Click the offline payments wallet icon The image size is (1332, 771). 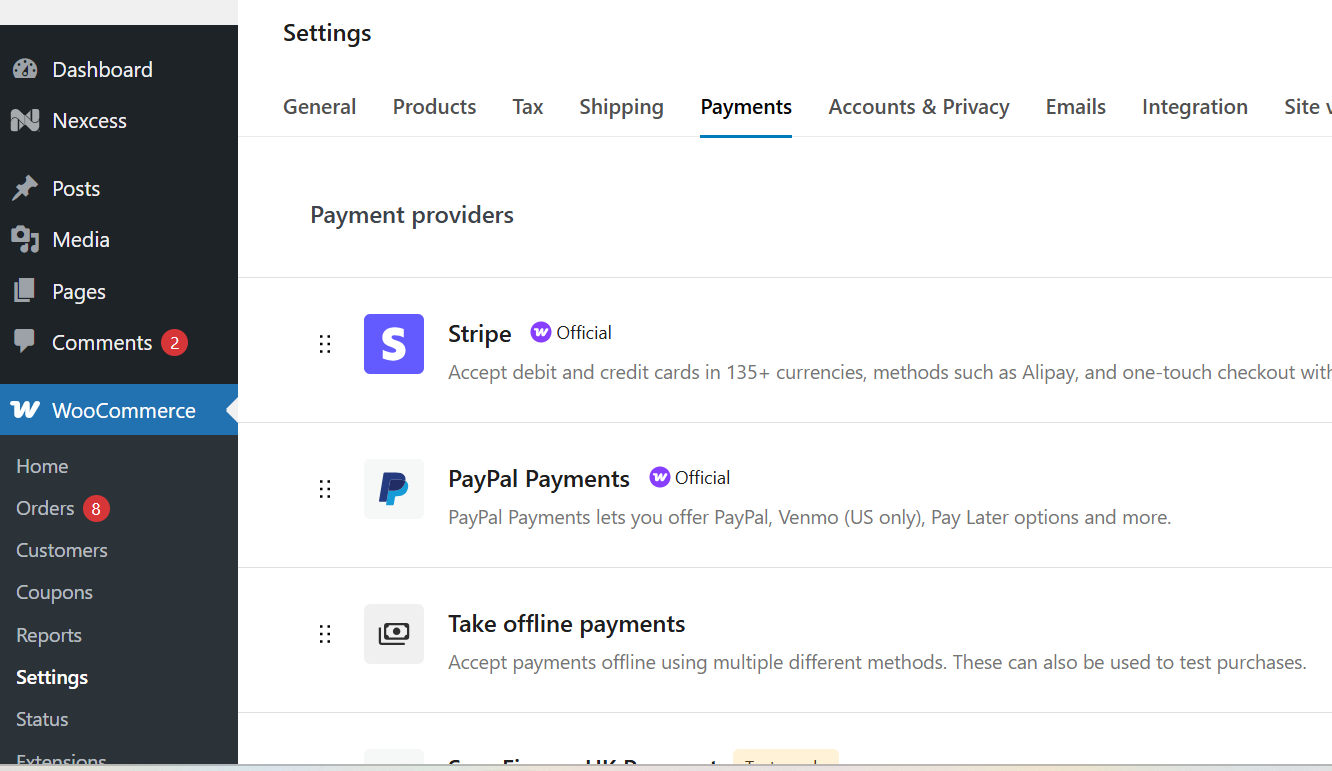click(x=394, y=634)
